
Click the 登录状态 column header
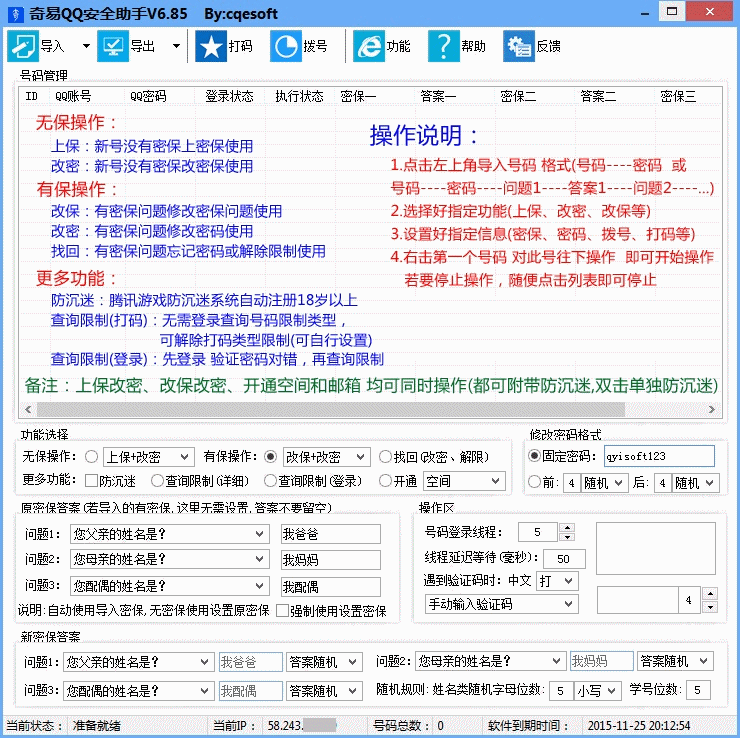pyautogui.click(x=229, y=97)
